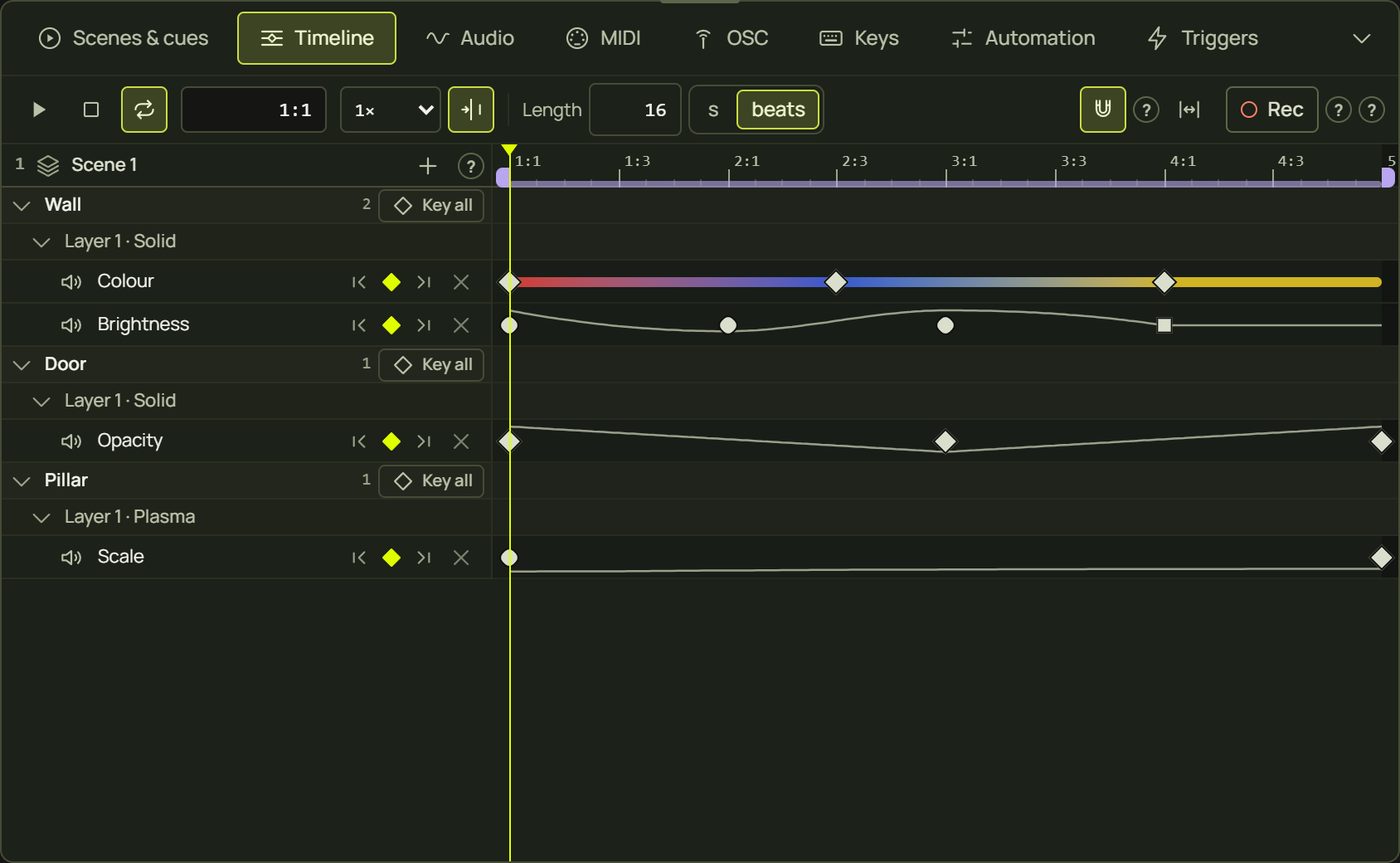1400x863 pixels.
Task: Click the plus icon in the Scene 1 header
Action: coord(428,166)
